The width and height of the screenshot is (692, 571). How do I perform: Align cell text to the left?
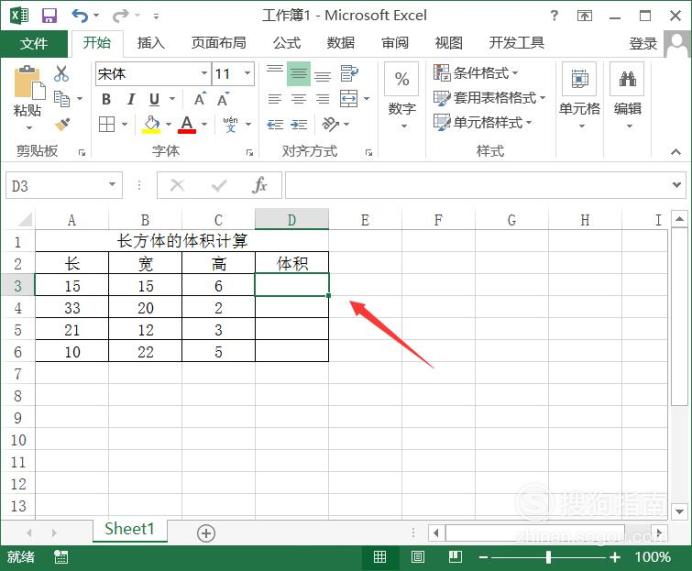(x=275, y=99)
